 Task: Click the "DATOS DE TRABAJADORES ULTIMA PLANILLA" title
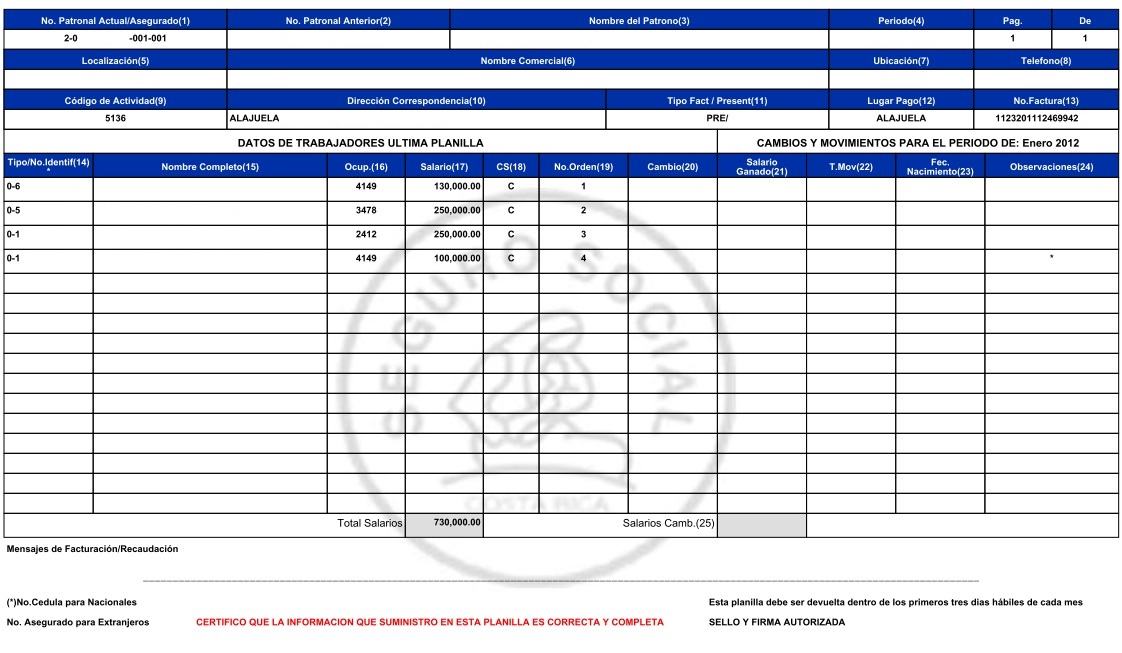coord(361,143)
